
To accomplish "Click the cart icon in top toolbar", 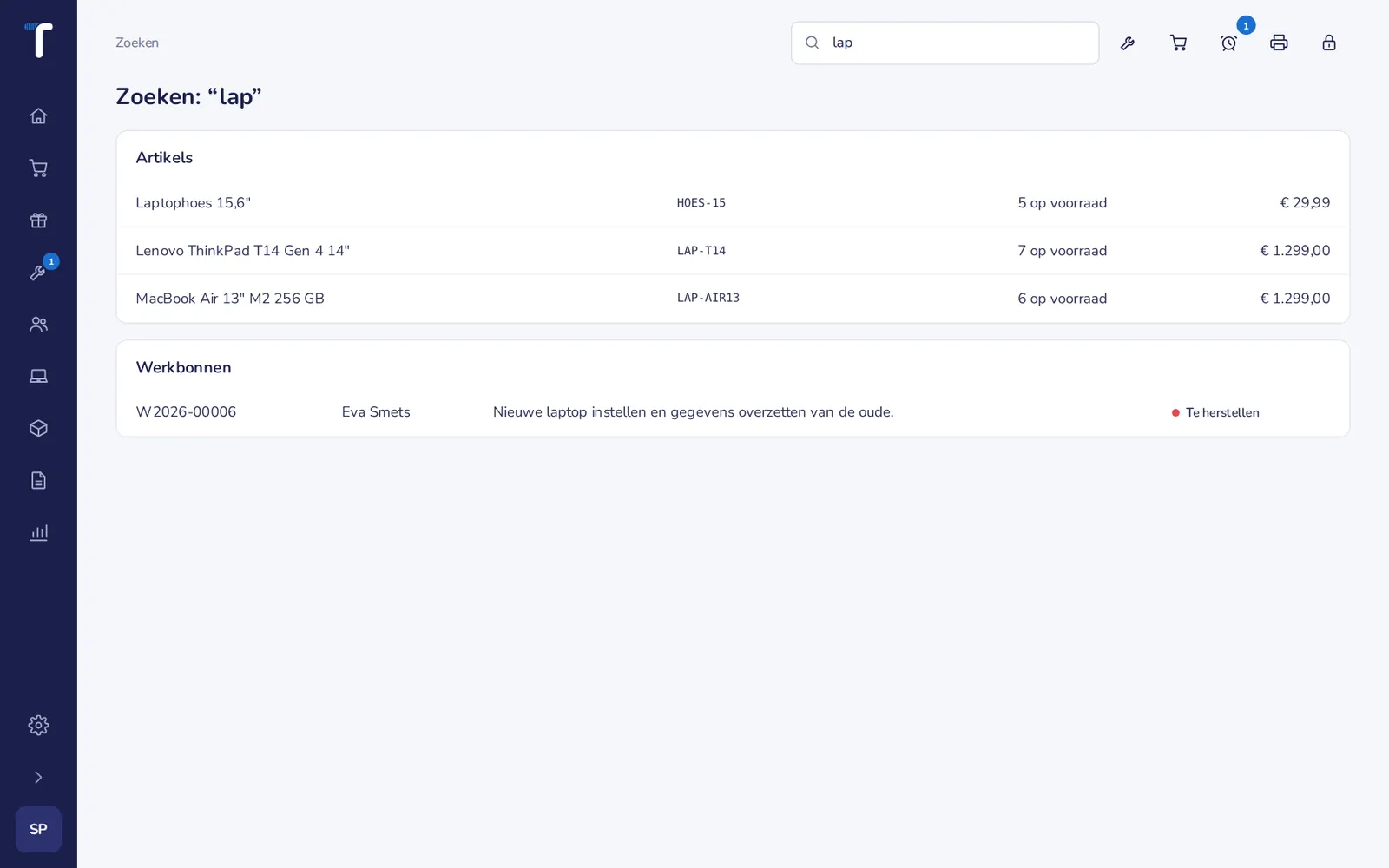I will coord(1178,43).
